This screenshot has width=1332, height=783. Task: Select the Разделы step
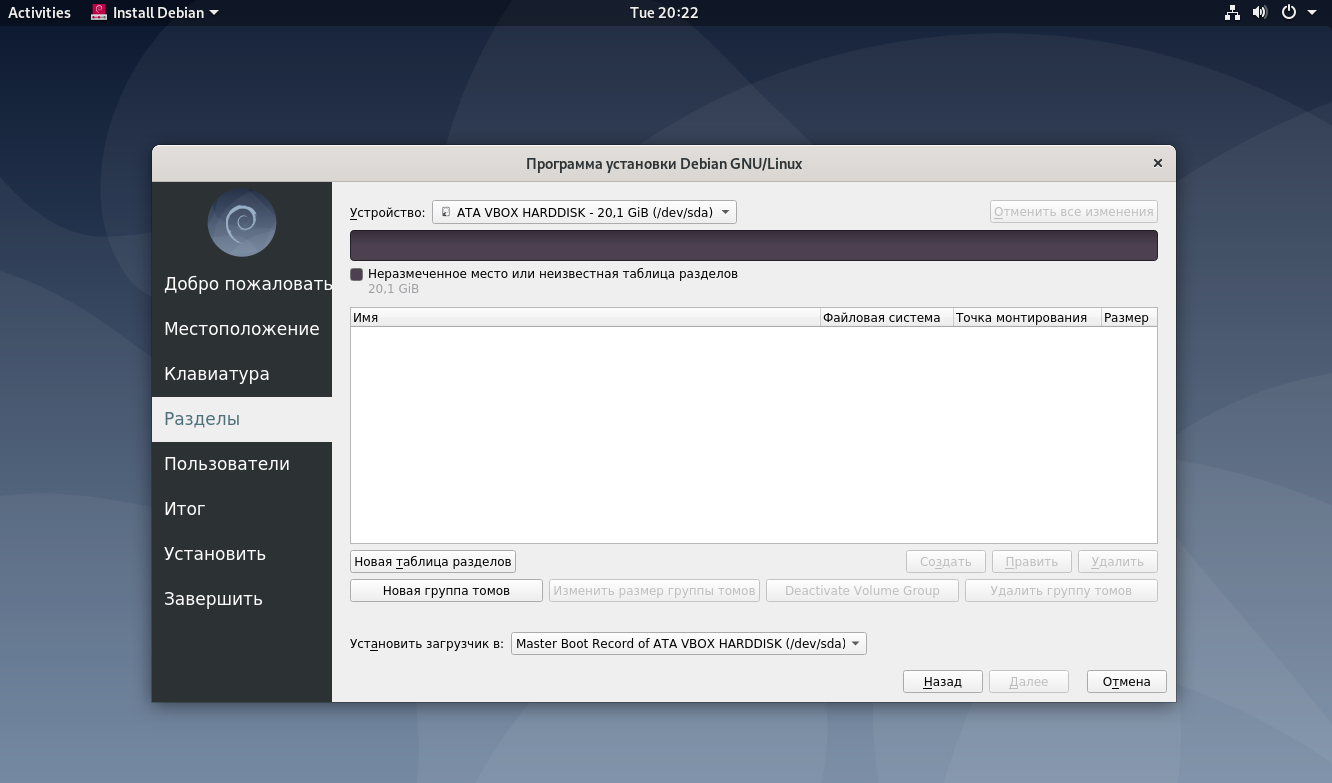pyautogui.click(x=242, y=419)
